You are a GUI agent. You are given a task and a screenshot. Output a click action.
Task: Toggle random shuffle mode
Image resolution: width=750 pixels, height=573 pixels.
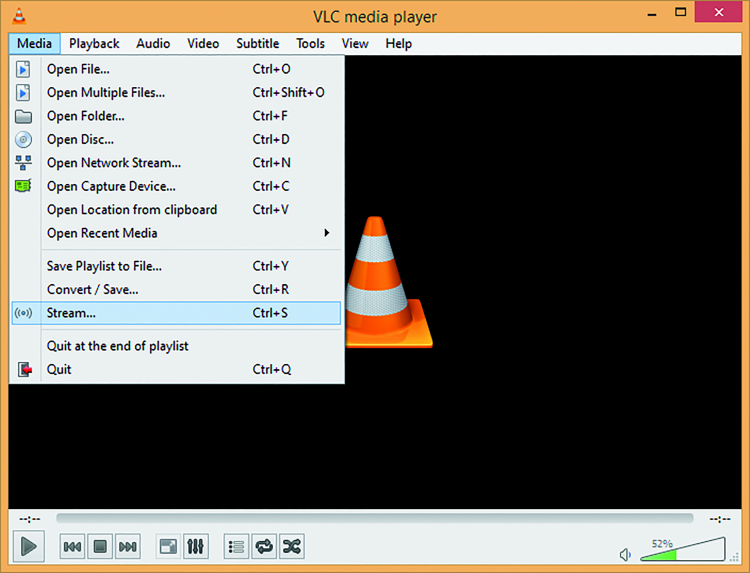coord(292,546)
